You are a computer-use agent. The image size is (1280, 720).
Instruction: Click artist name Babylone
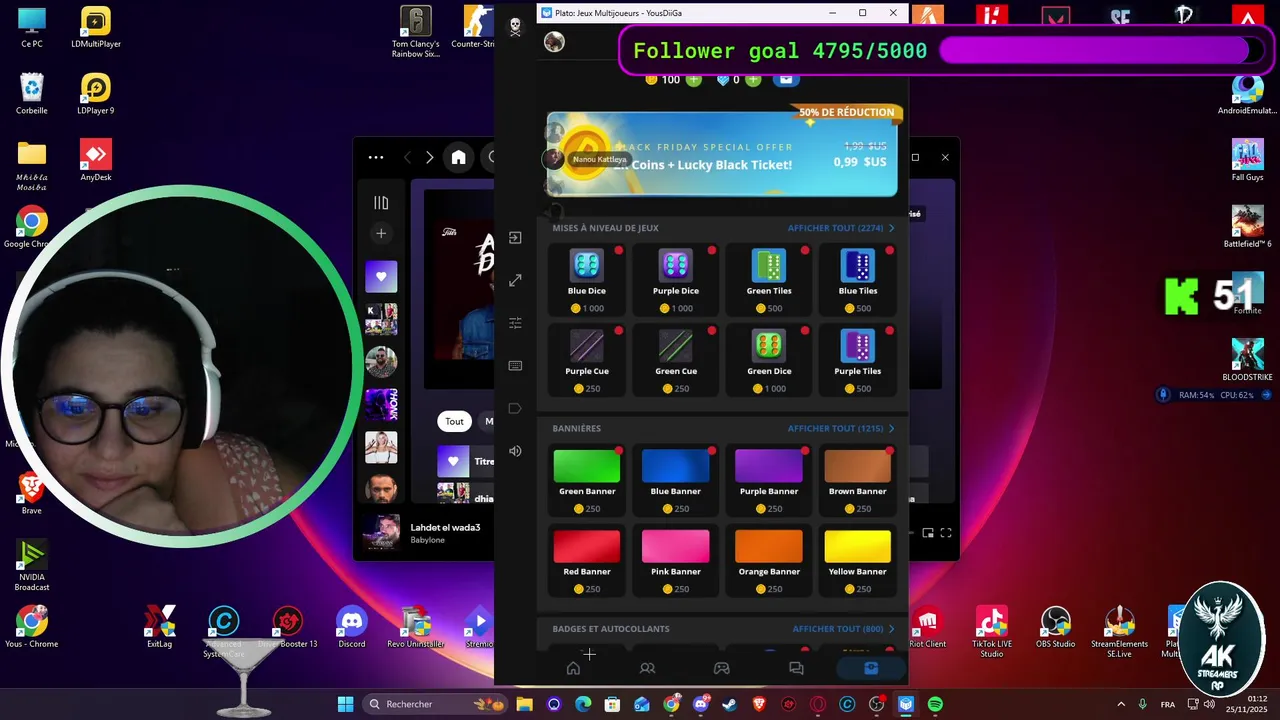point(428,540)
